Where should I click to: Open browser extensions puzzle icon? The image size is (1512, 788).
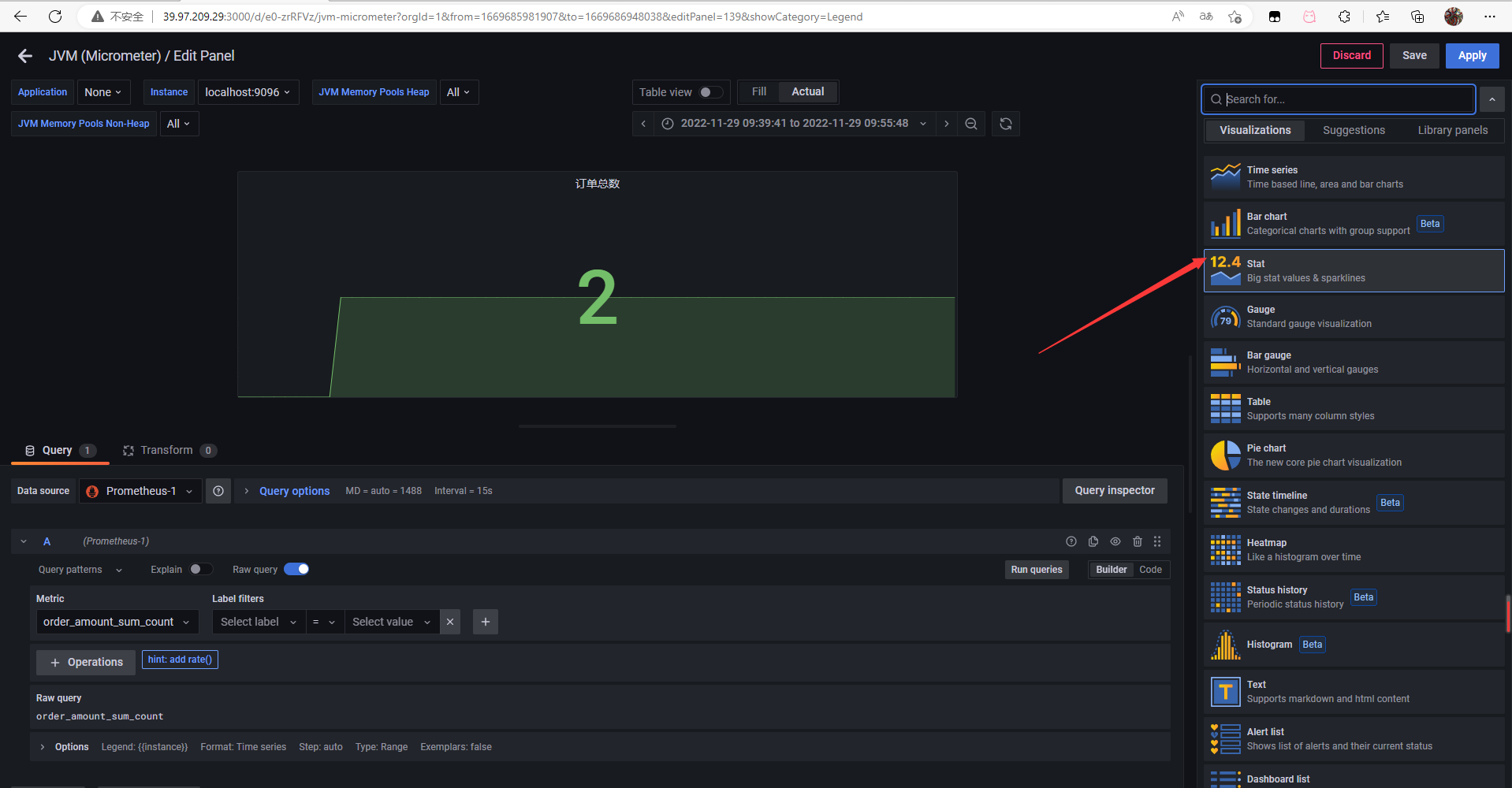[1344, 16]
